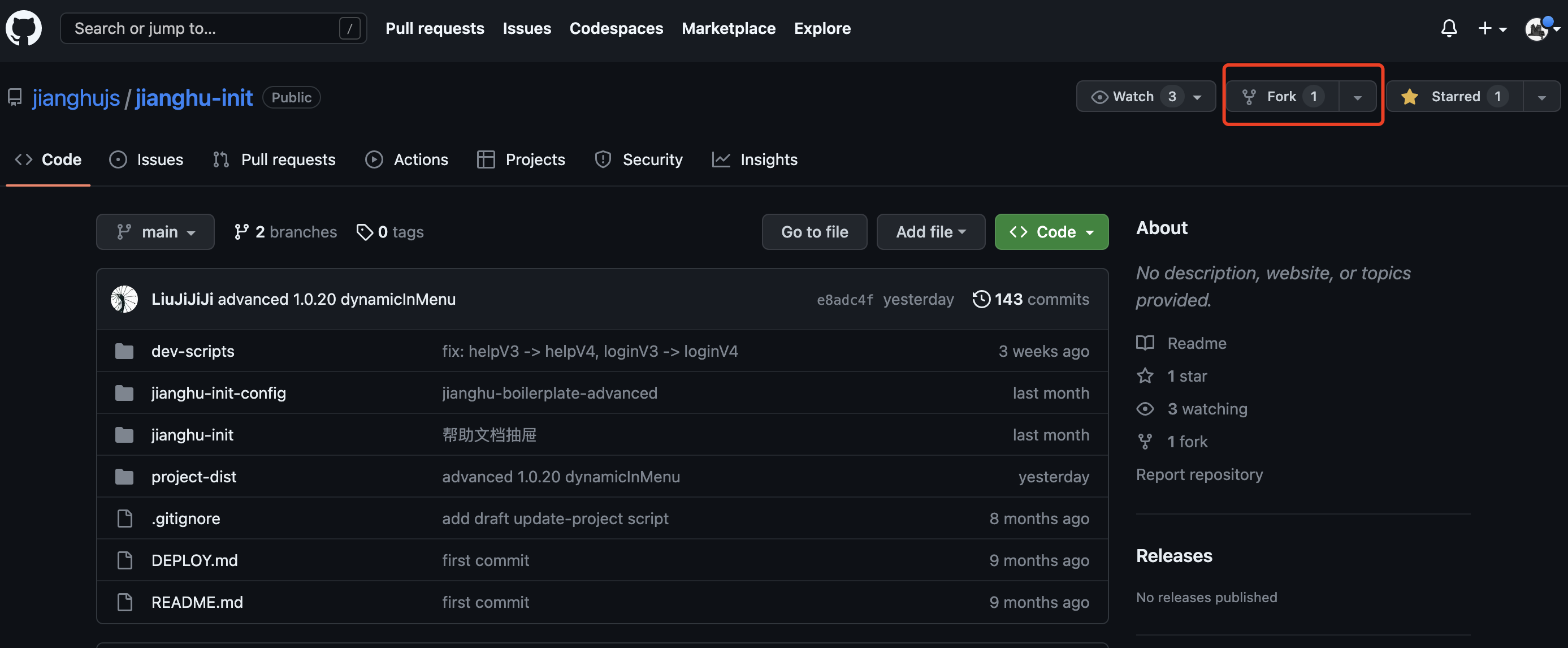
Task: Open the dev-scripts folder icon
Action: (124, 351)
